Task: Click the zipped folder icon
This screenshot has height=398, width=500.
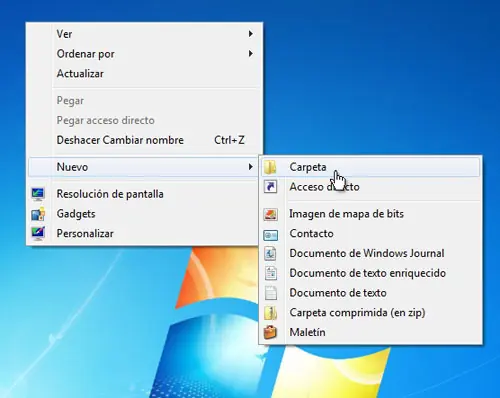Action: [x=270, y=313]
